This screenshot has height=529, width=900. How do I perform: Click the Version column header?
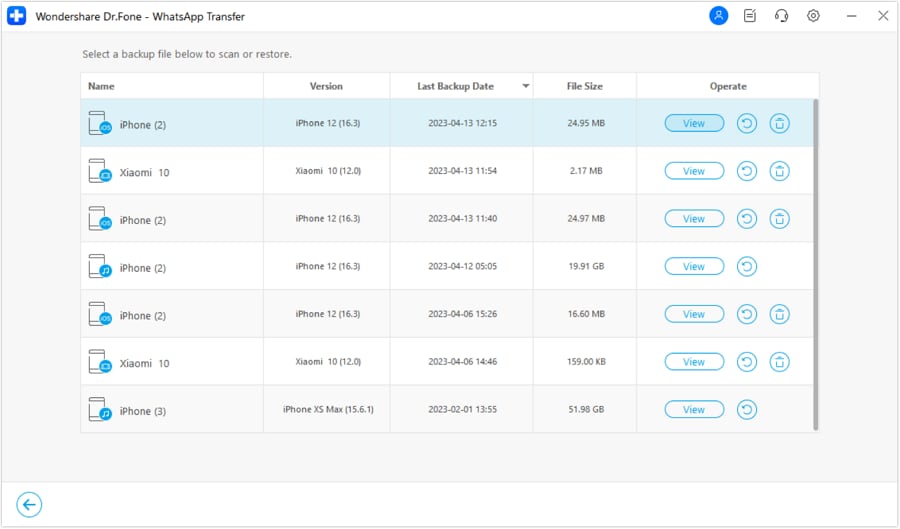[326, 86]
